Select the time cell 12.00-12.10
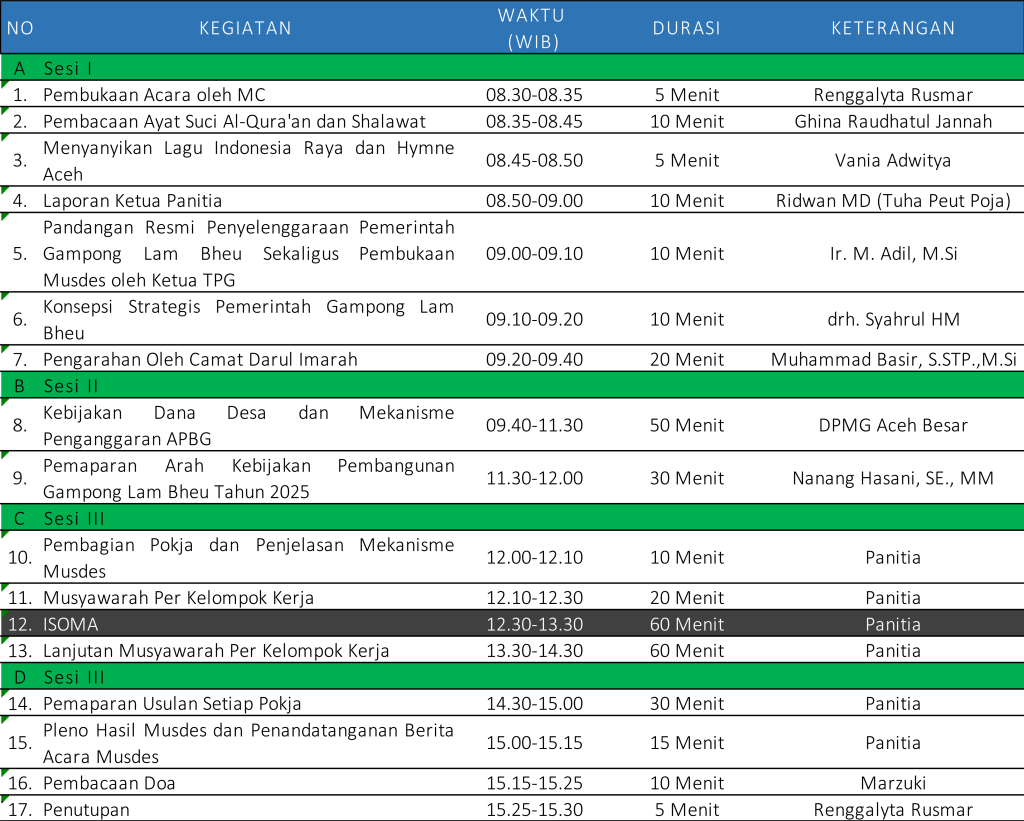 (x=534, y=557)
